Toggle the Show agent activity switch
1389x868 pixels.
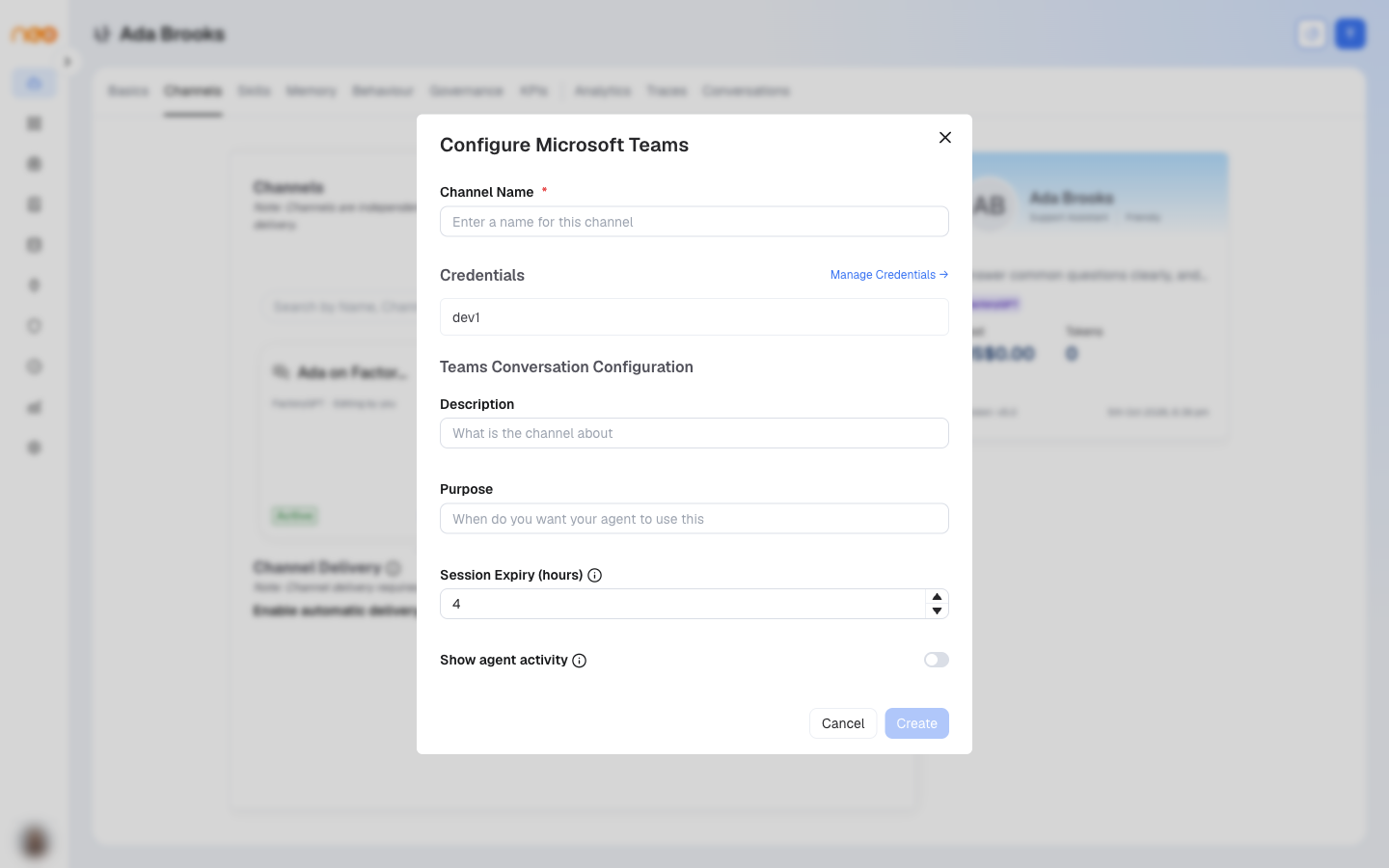click(x=937, y=660)
